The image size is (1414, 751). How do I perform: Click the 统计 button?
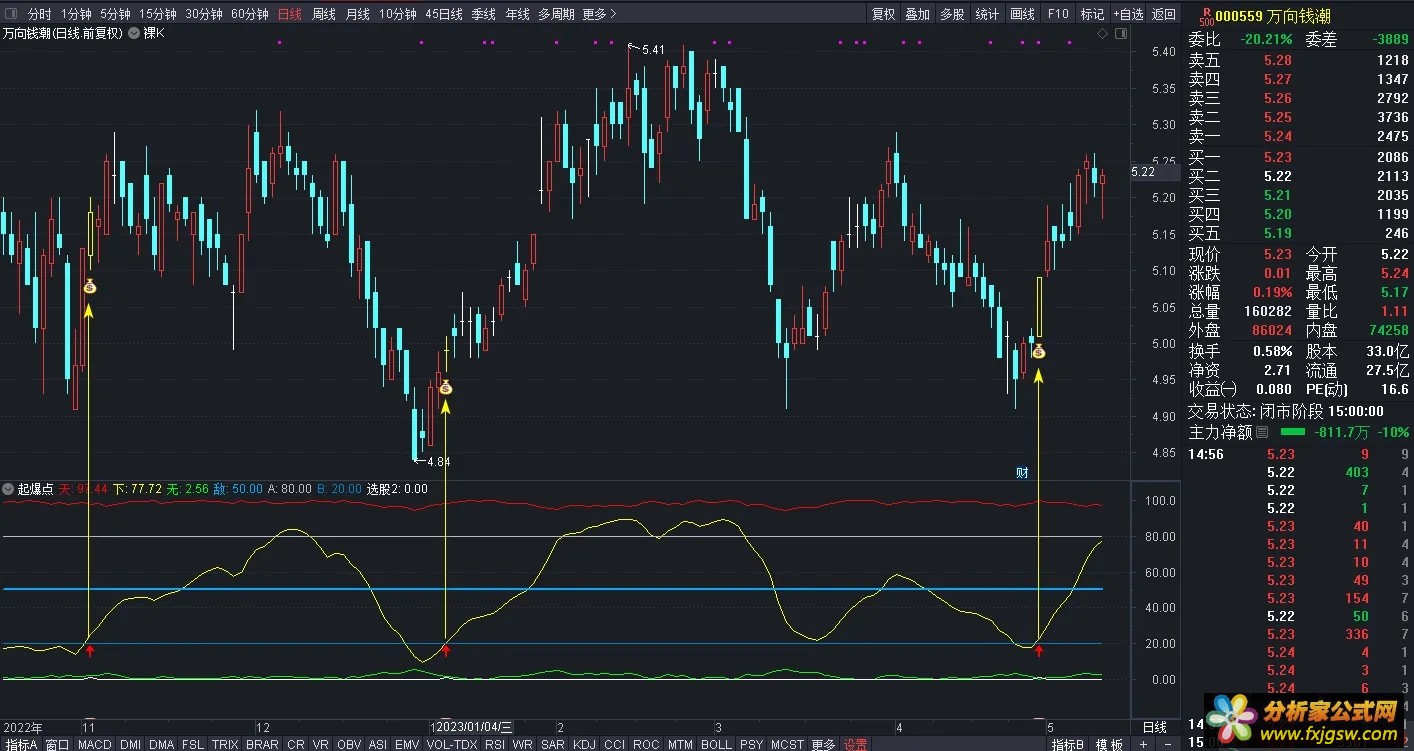point(987,14)
